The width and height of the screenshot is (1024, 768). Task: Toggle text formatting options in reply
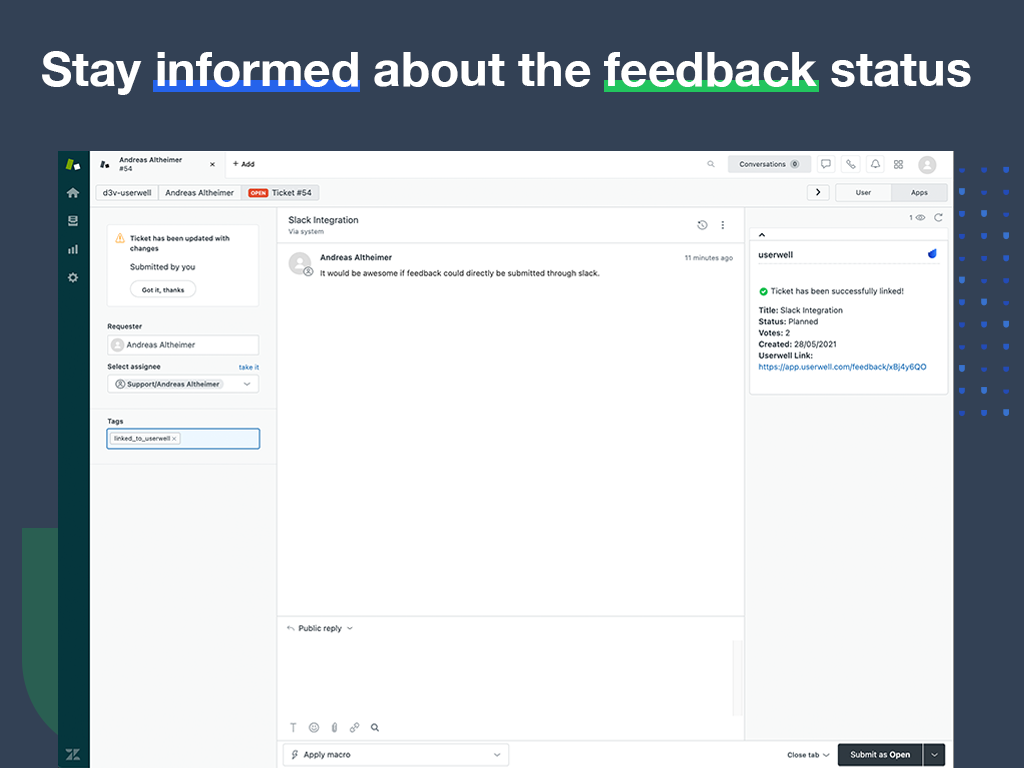click(x=293, y=728)
